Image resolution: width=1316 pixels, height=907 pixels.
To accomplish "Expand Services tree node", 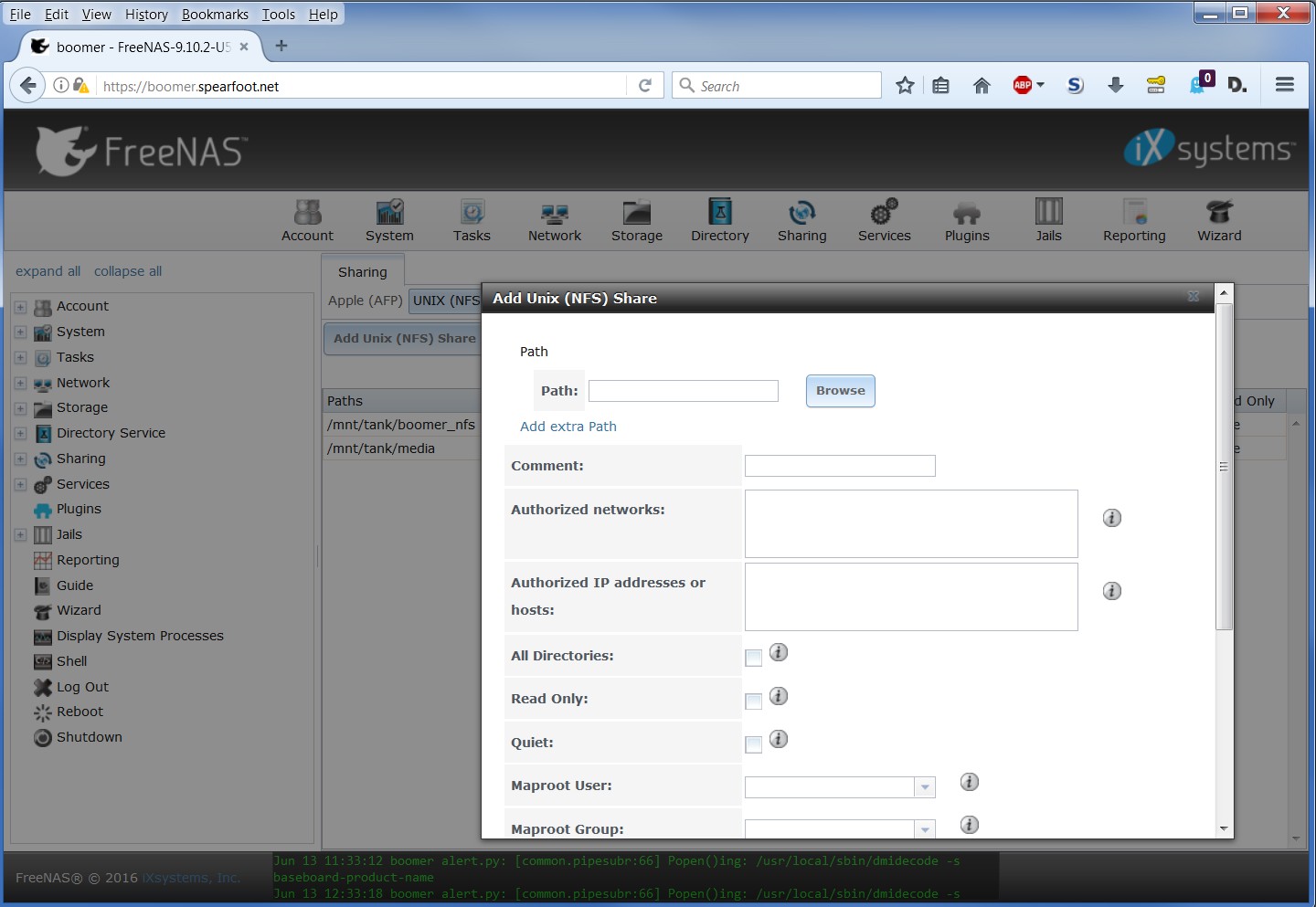I will [x=21, y=485].
